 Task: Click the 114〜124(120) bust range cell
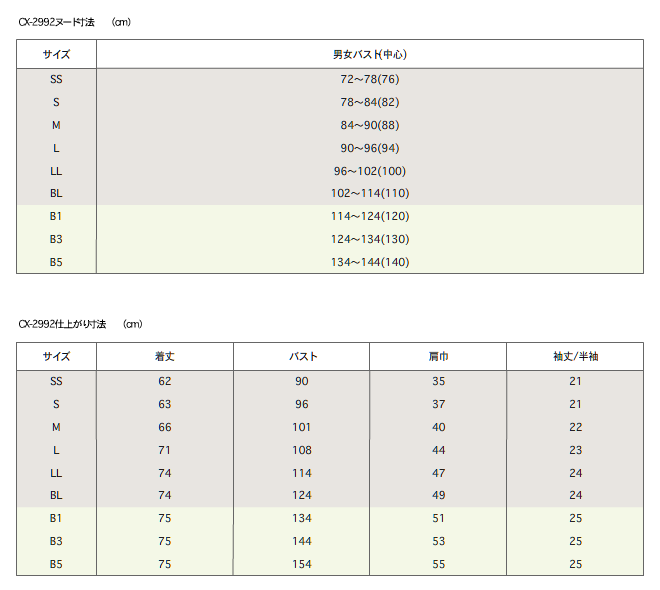click(x=369, y=216)
